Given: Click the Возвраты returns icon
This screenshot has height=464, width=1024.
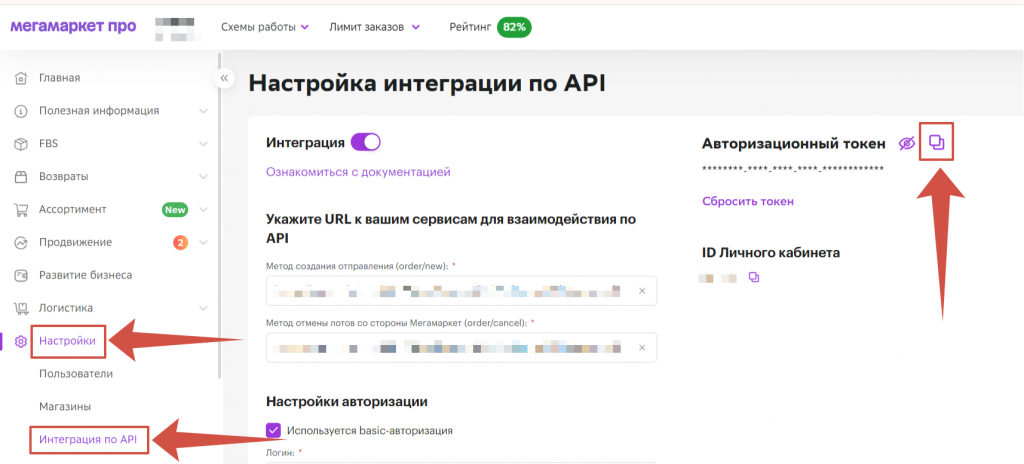Looking at the screenshot, I should [x=21, y=177].
